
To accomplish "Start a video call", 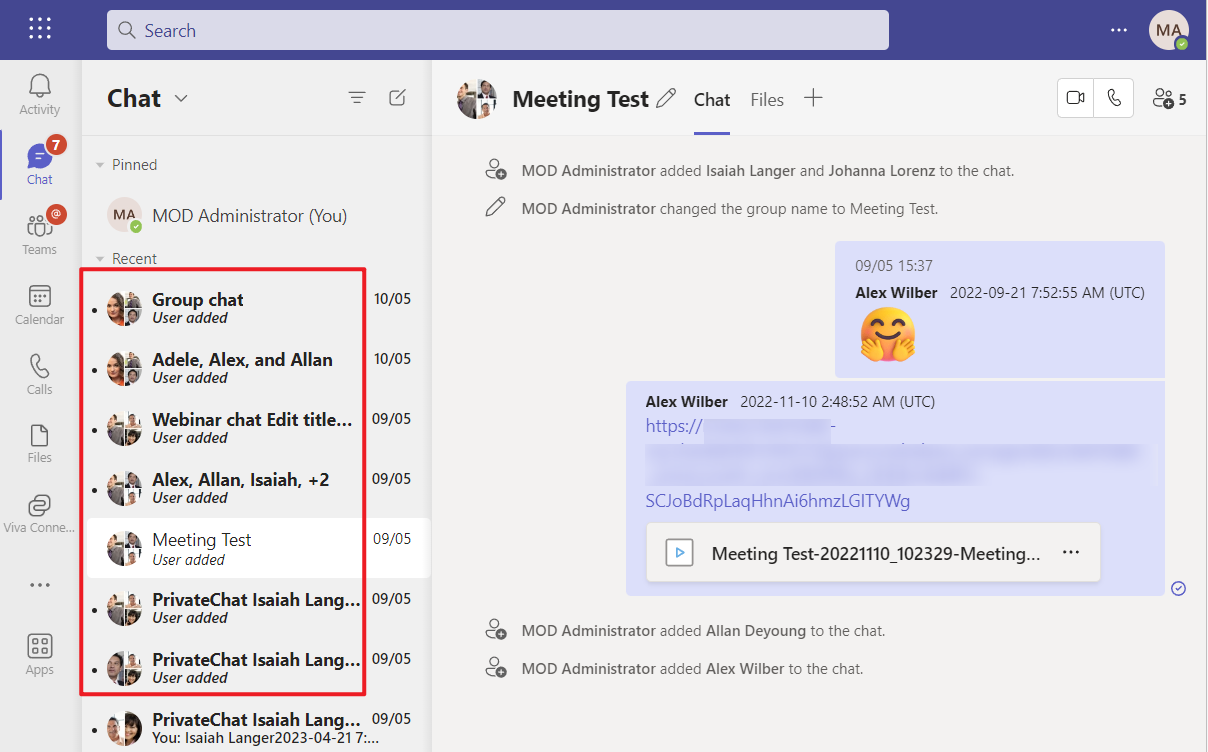I will (x=1076, y=98).
